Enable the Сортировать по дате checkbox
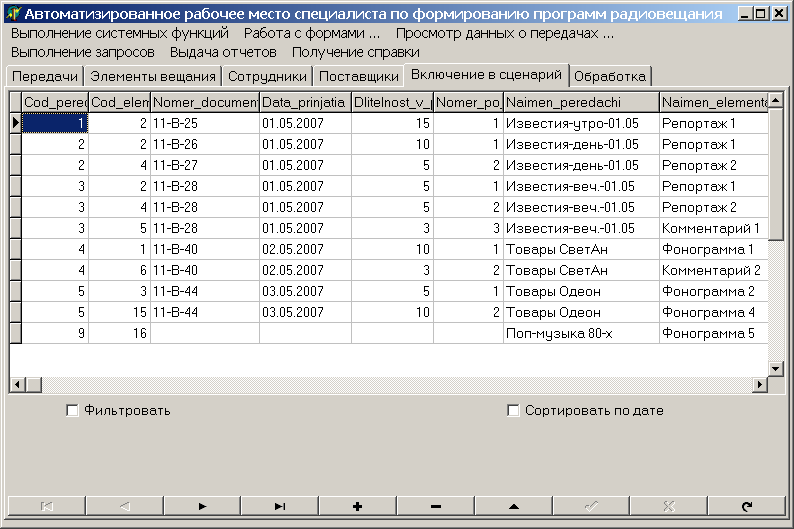794x529 pixels. point(513,411)
